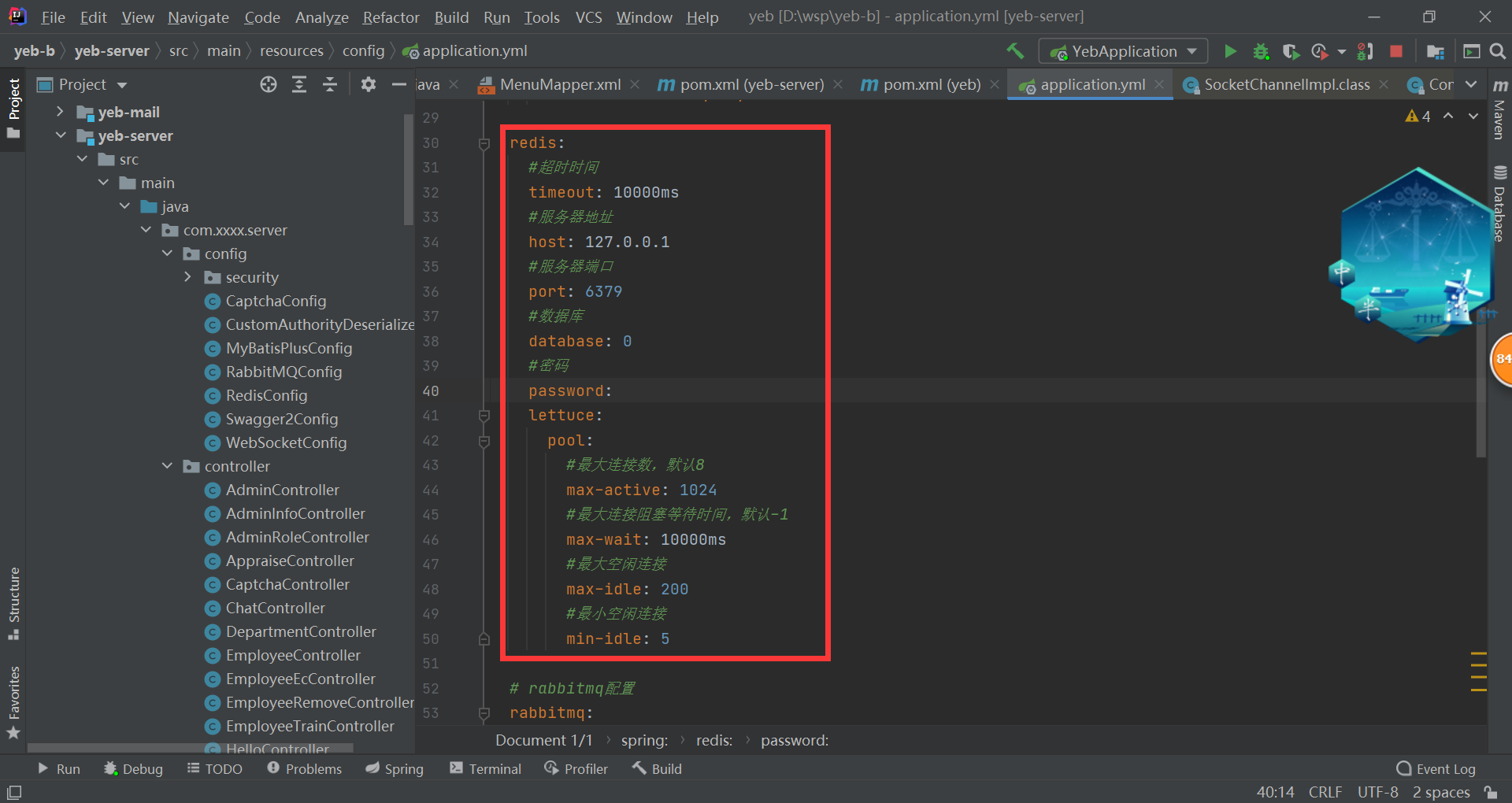Run YebApplication with the green run arrow

[1231, 50]
